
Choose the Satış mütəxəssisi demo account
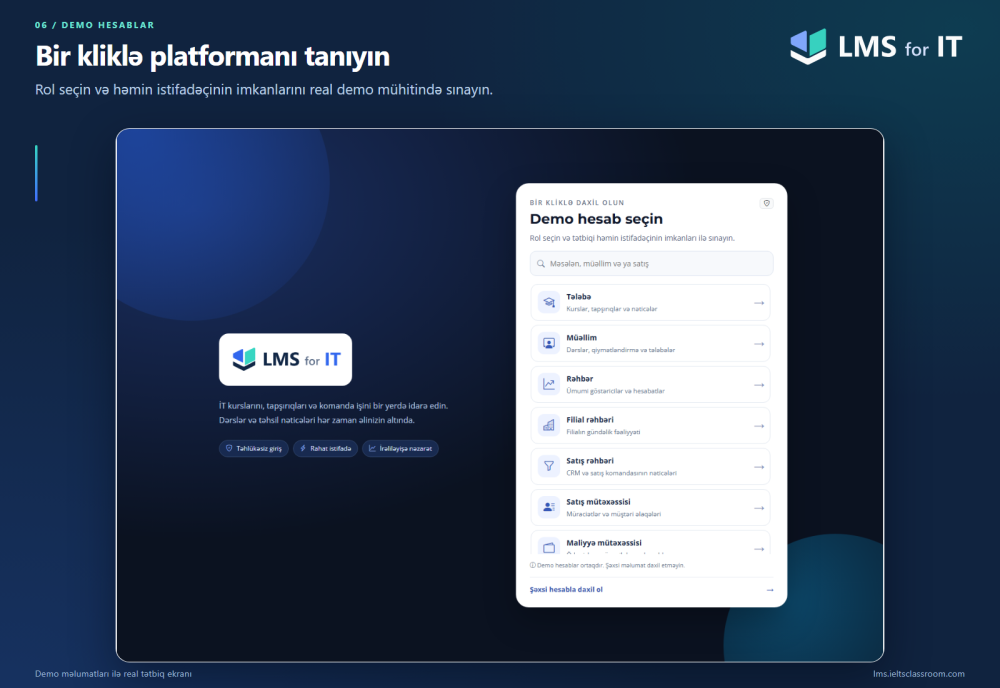(650, 508)
